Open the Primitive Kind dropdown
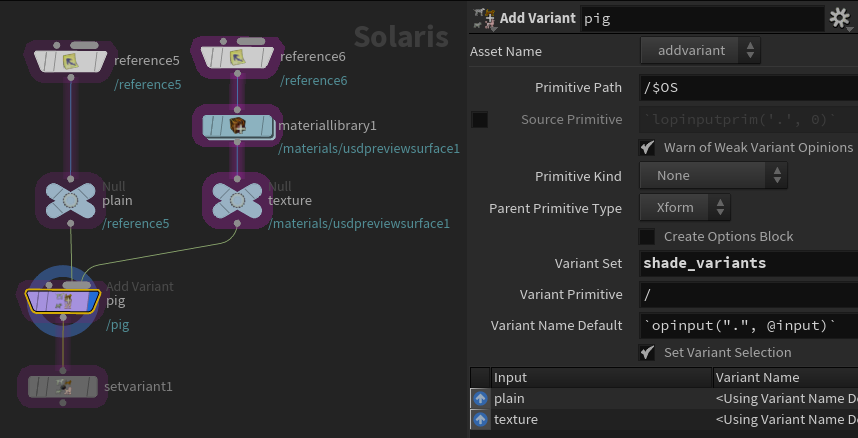Image resolution: width=858 pixels, height=438 pixels. pos(714,176)
